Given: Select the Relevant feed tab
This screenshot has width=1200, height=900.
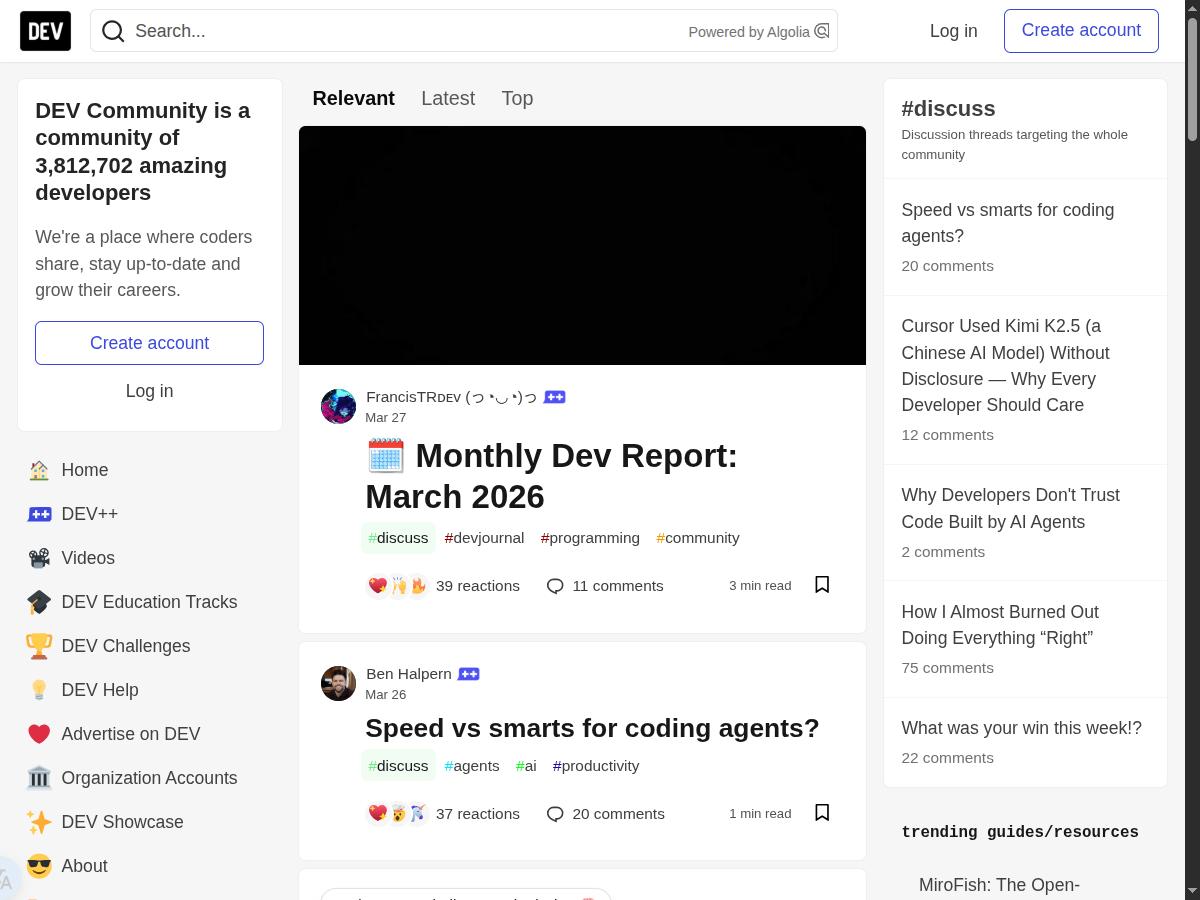Looking at the screenshot, I should pyautogui.click(x=353, y=98).
